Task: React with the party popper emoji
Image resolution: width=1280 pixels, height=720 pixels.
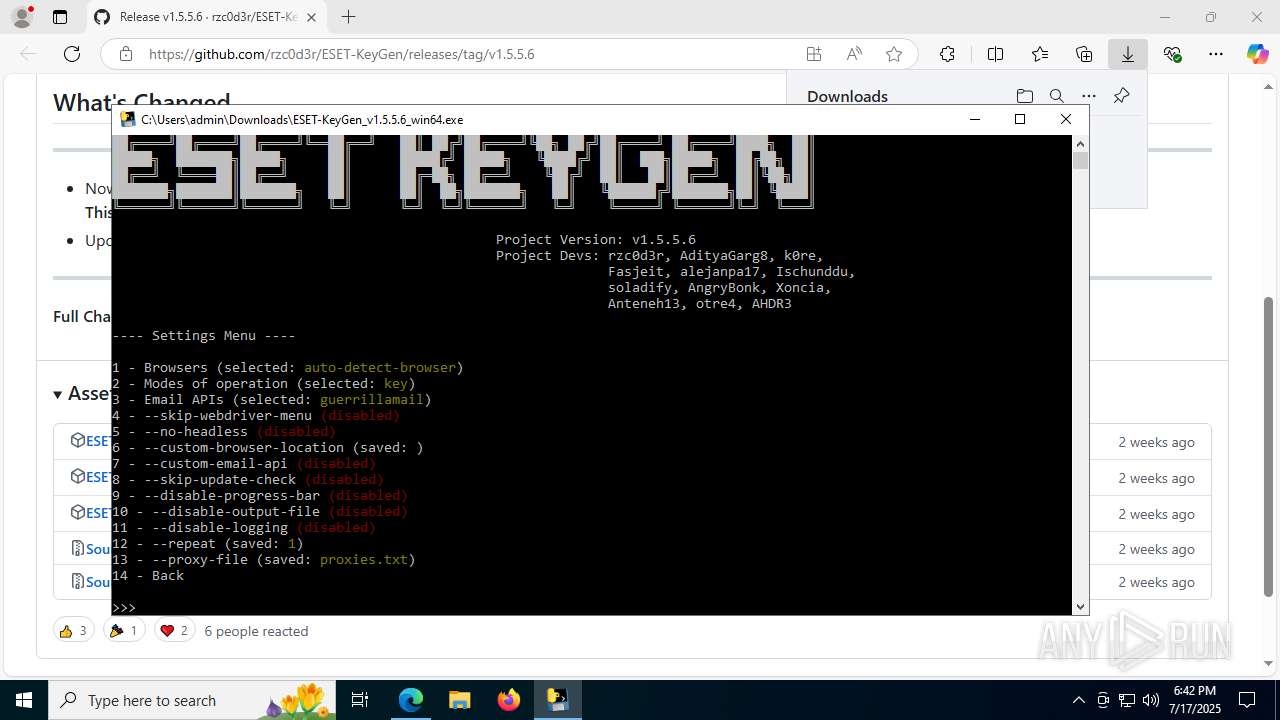Action: [x=125, y=631]
